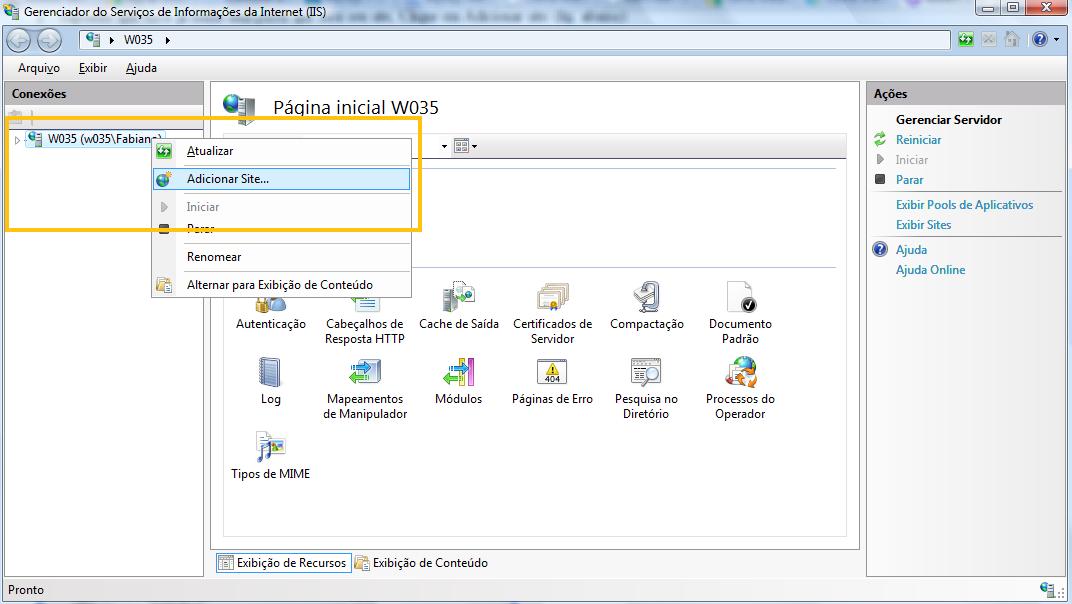The width and height of the screenshot is (1072, 604).
Task: Click Reiniciar in the Ações pane
Action: pos(918,140)
